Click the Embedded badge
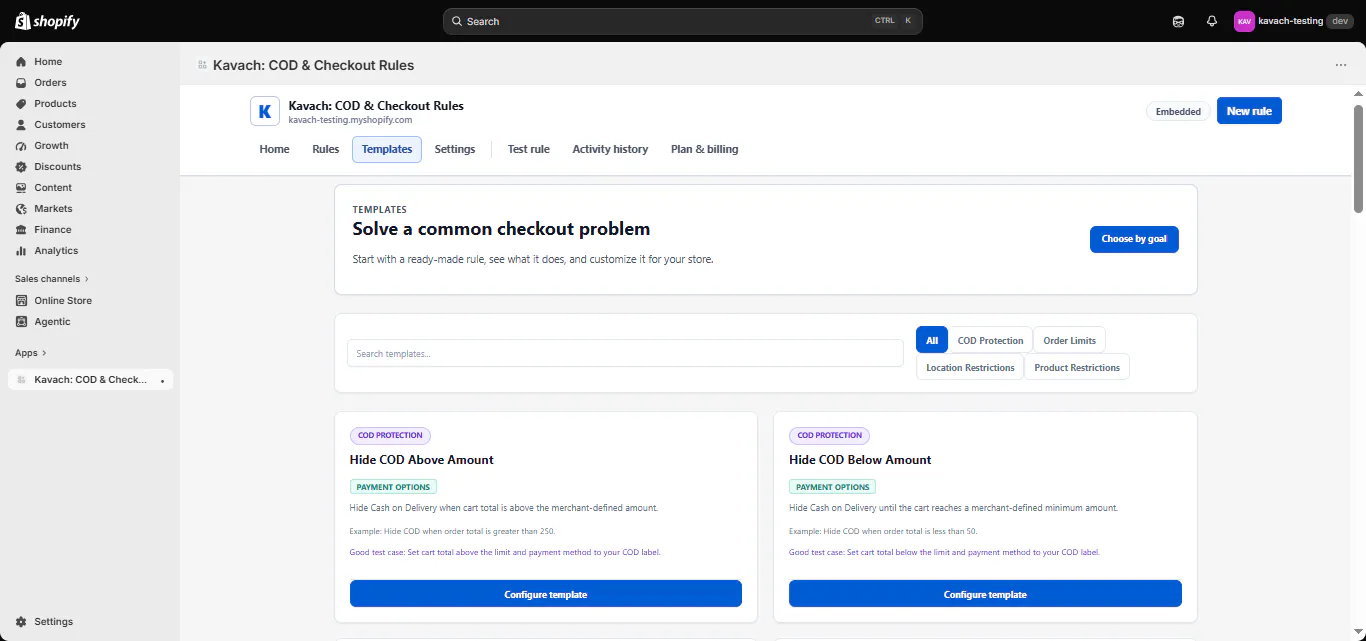 (1178, 111)
